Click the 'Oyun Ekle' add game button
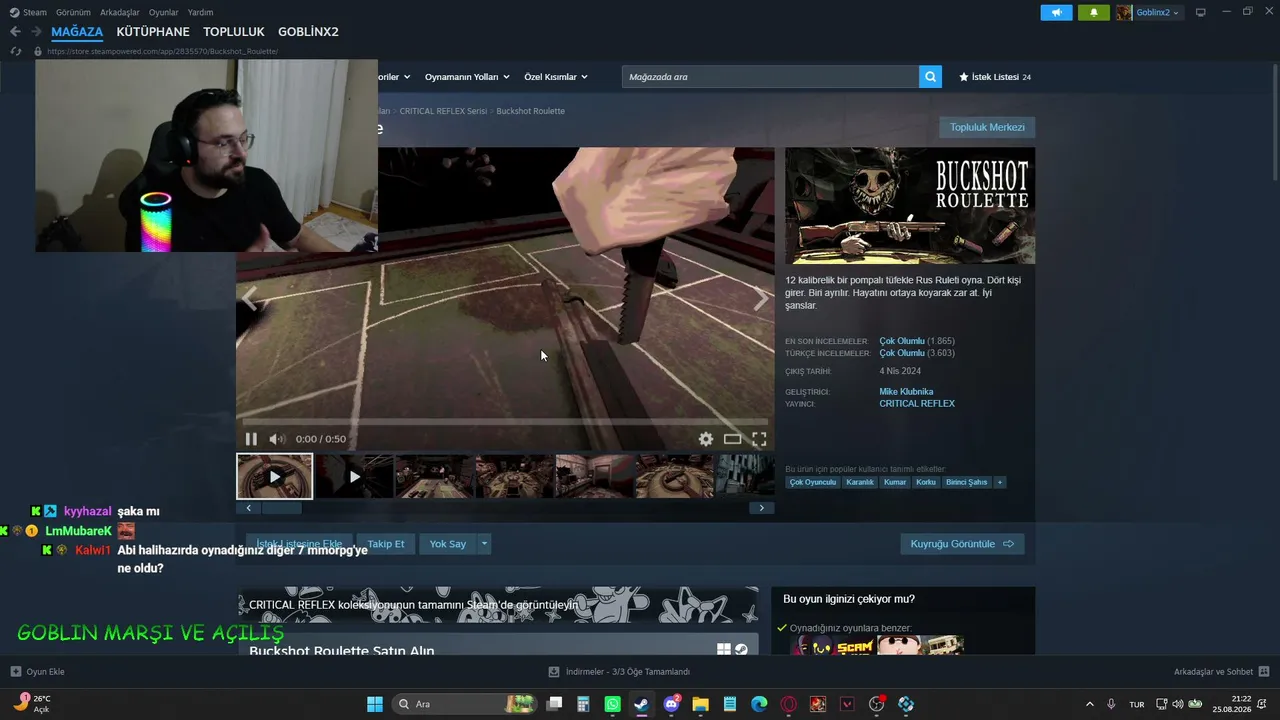This screenshot has width=1280, height=720. click(37, 672)
